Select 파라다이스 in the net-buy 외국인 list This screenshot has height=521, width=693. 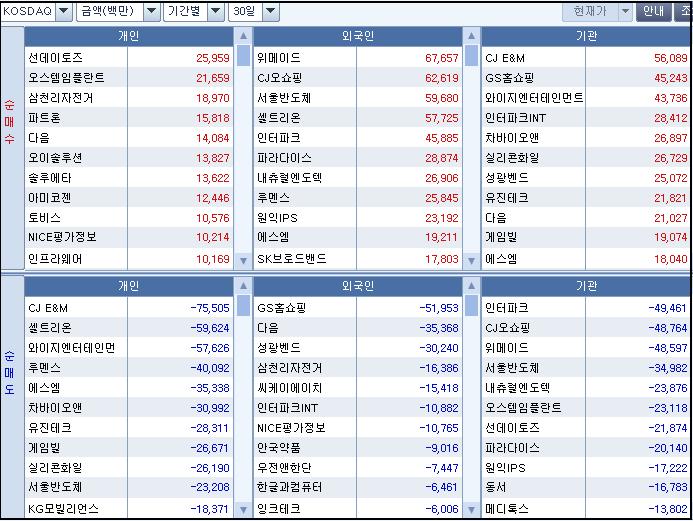pos(284,158)
